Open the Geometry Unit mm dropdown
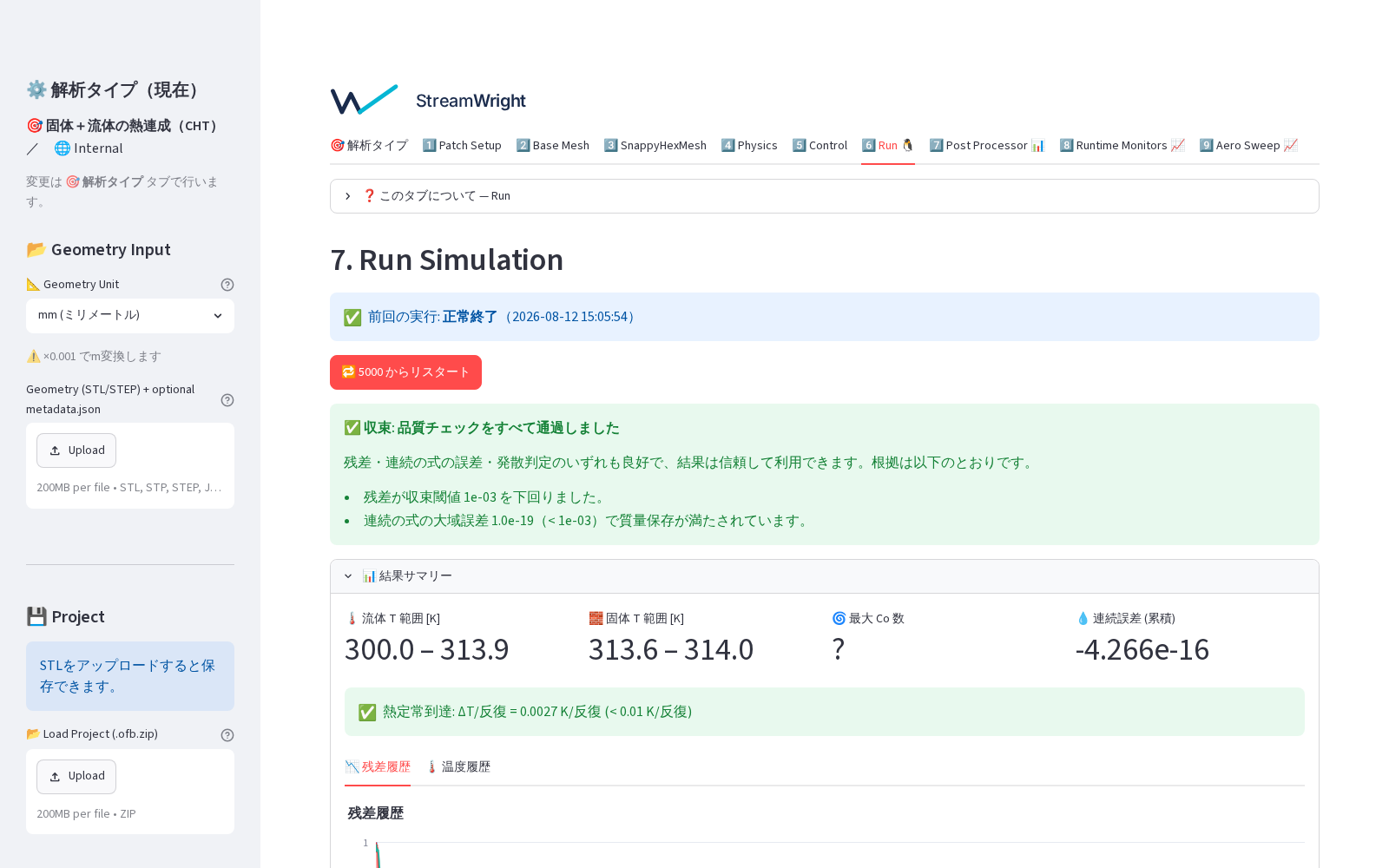The image size is (1389, 868). [x=130, y=316]
